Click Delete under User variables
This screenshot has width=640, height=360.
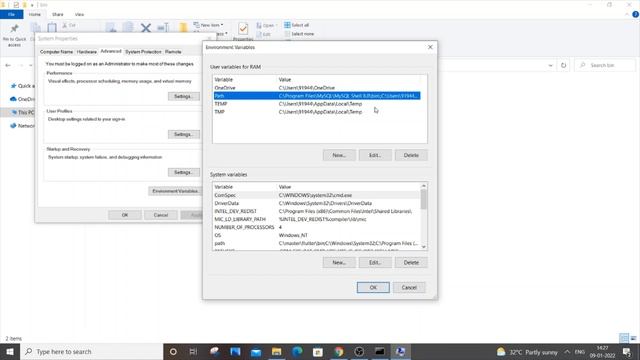pos(411,155)
